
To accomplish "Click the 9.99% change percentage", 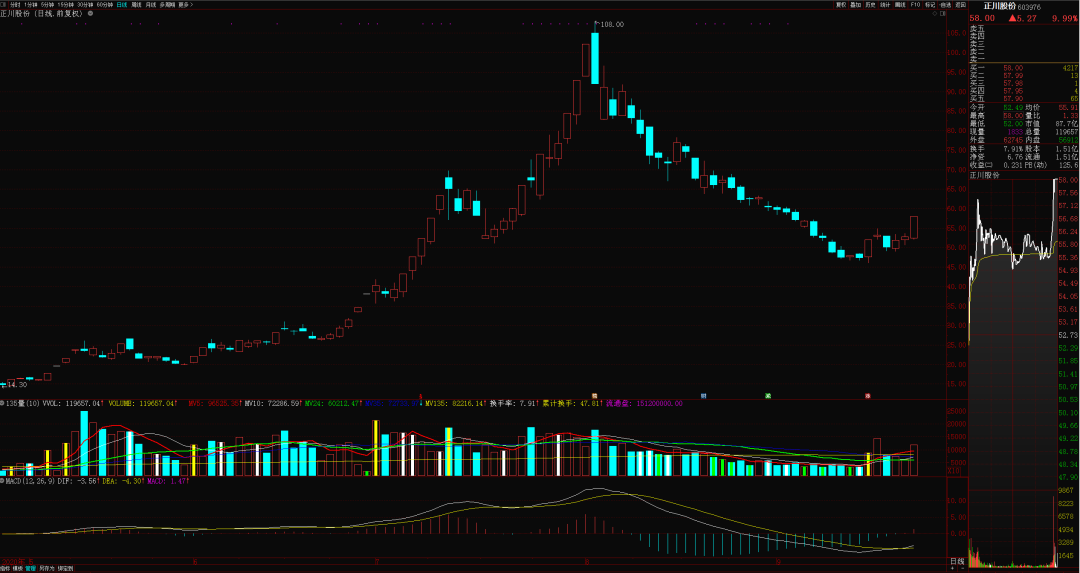I will pyautogui.click(x=1064, y=18).
